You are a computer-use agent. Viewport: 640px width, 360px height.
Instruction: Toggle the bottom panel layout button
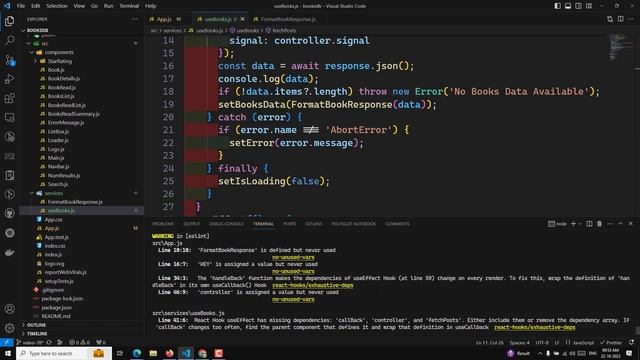[x=568, y=6]
